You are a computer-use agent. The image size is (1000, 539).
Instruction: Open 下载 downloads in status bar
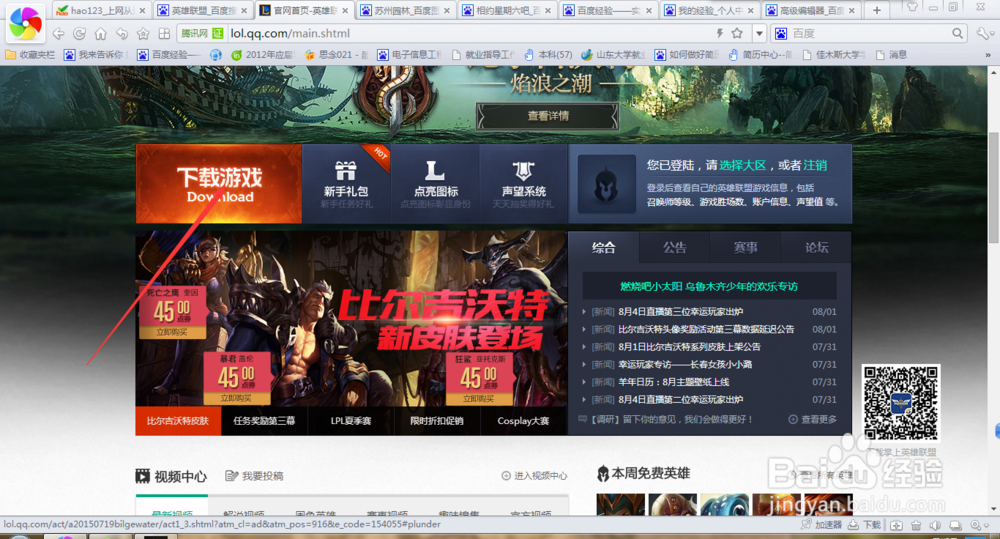tap(864, 525)
